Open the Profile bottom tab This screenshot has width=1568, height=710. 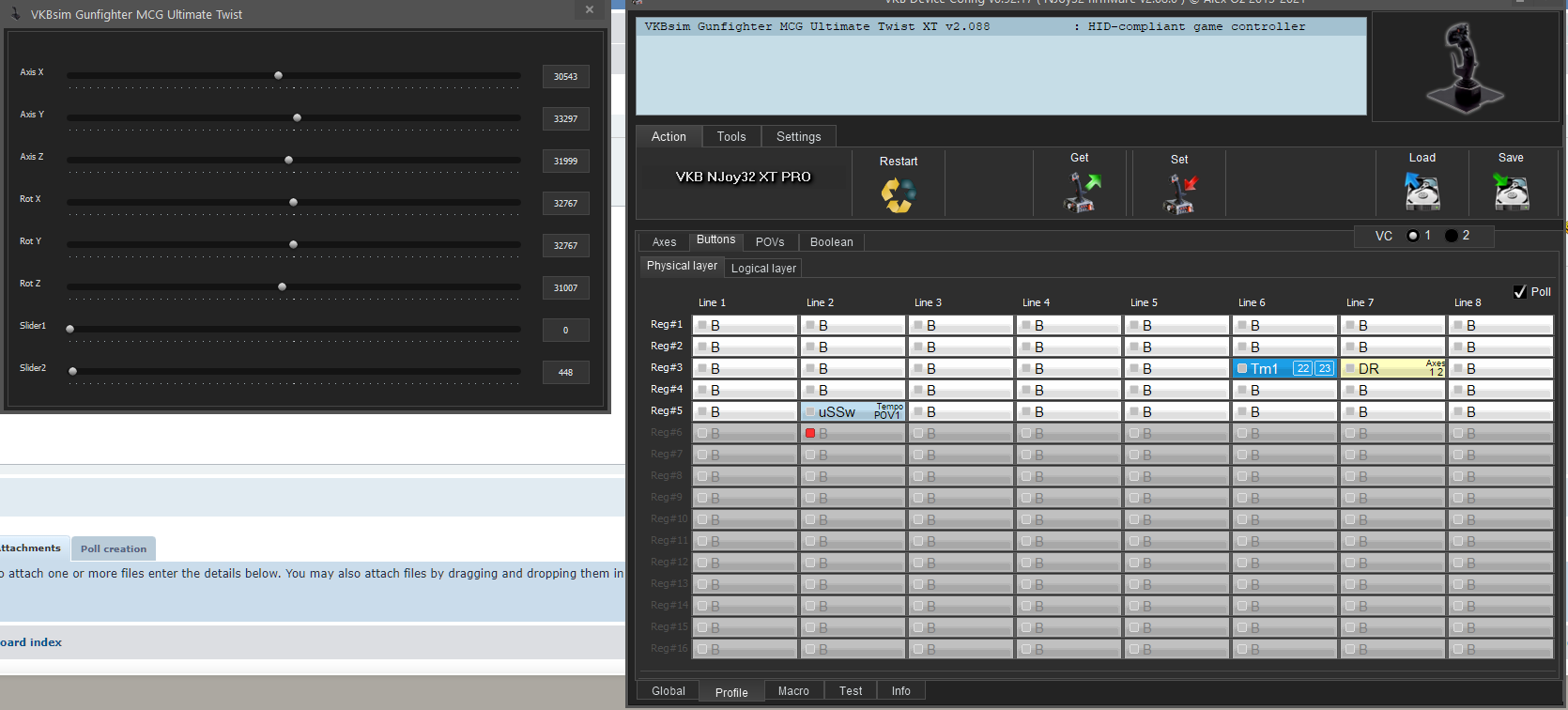[x=731, y=692]
